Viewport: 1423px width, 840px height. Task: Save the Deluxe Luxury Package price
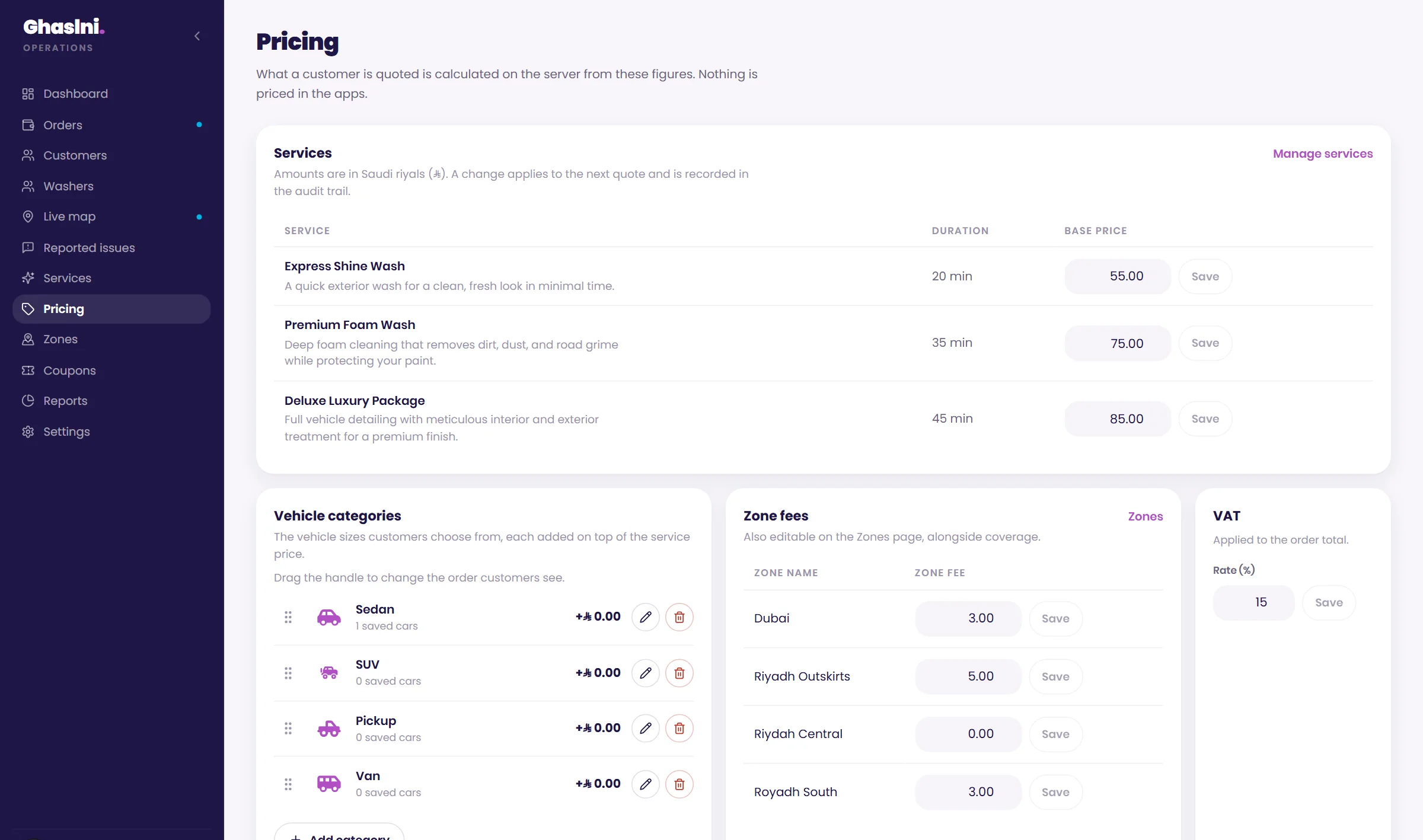pos(1205,419)
